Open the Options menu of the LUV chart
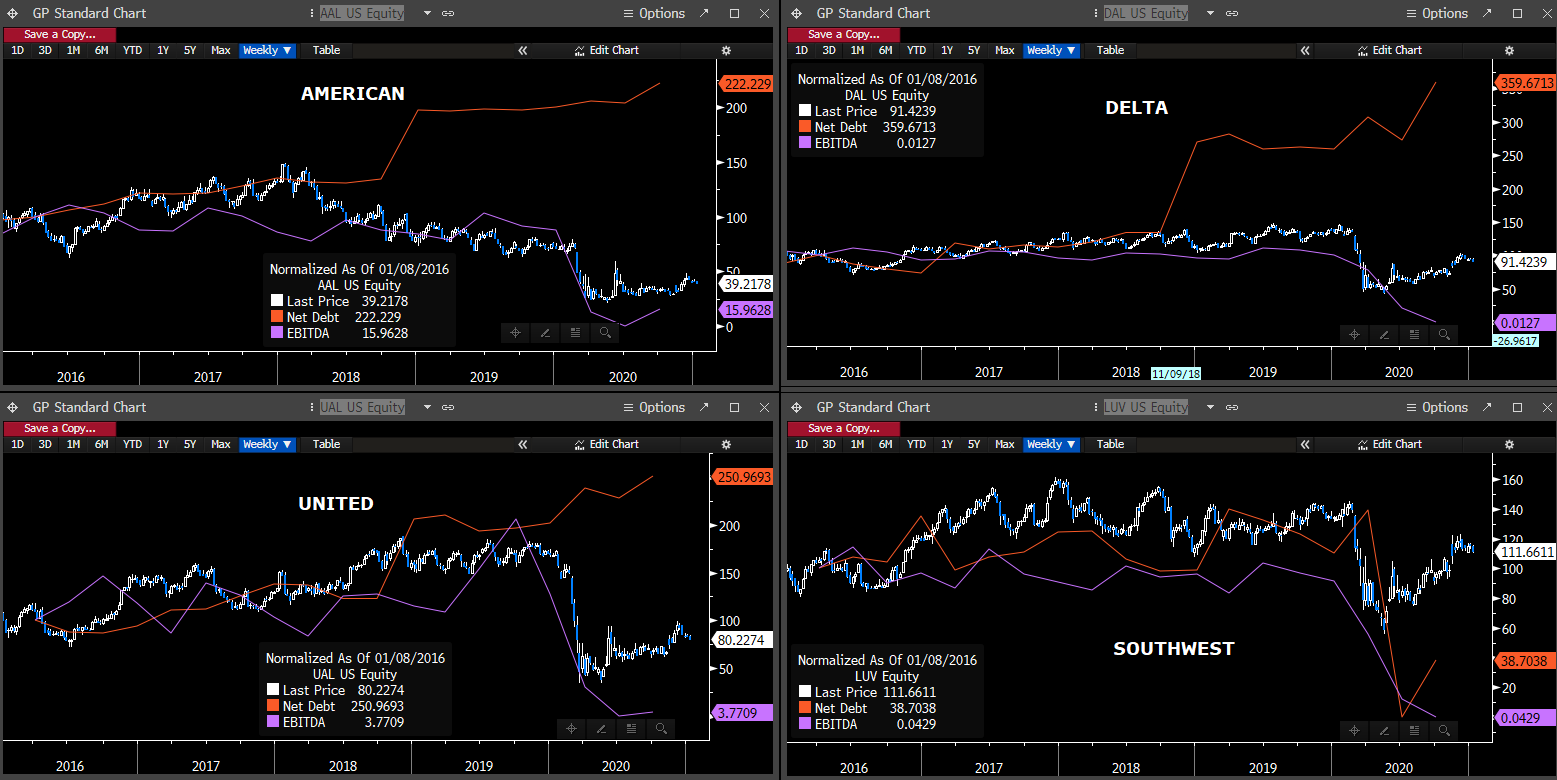 [x=1438, y=407]
